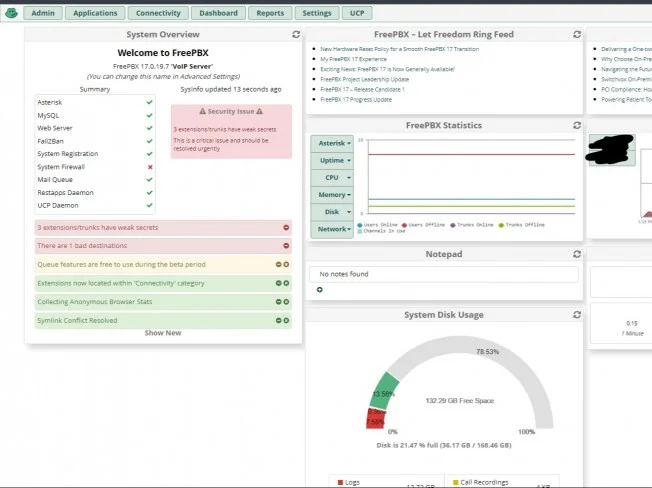
Task: Open the My FreePBX 17 Experience feed link
Action: (x=352, y=59)
